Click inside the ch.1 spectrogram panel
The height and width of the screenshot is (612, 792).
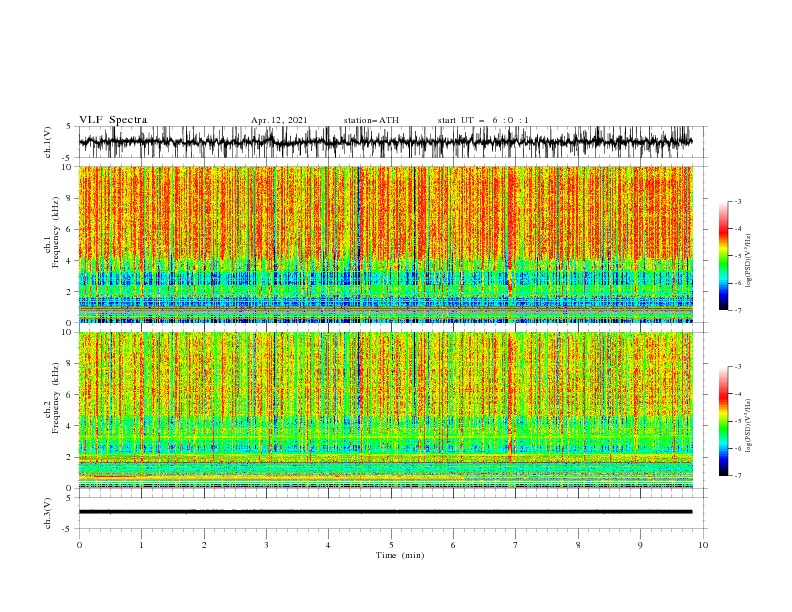coord(385,244)
